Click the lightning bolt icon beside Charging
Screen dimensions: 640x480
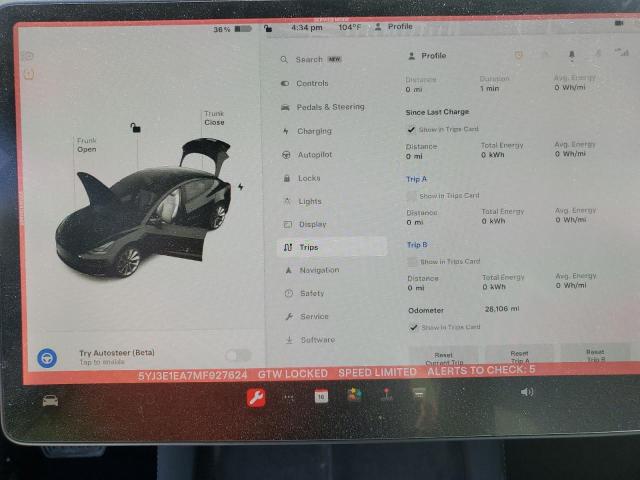coord(286,131)
